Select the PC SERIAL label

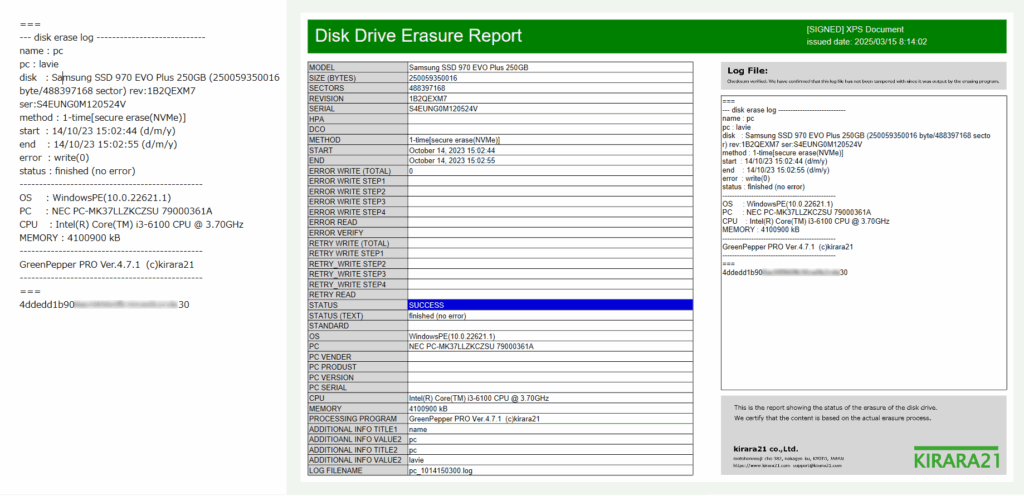[x=357, y=388]
